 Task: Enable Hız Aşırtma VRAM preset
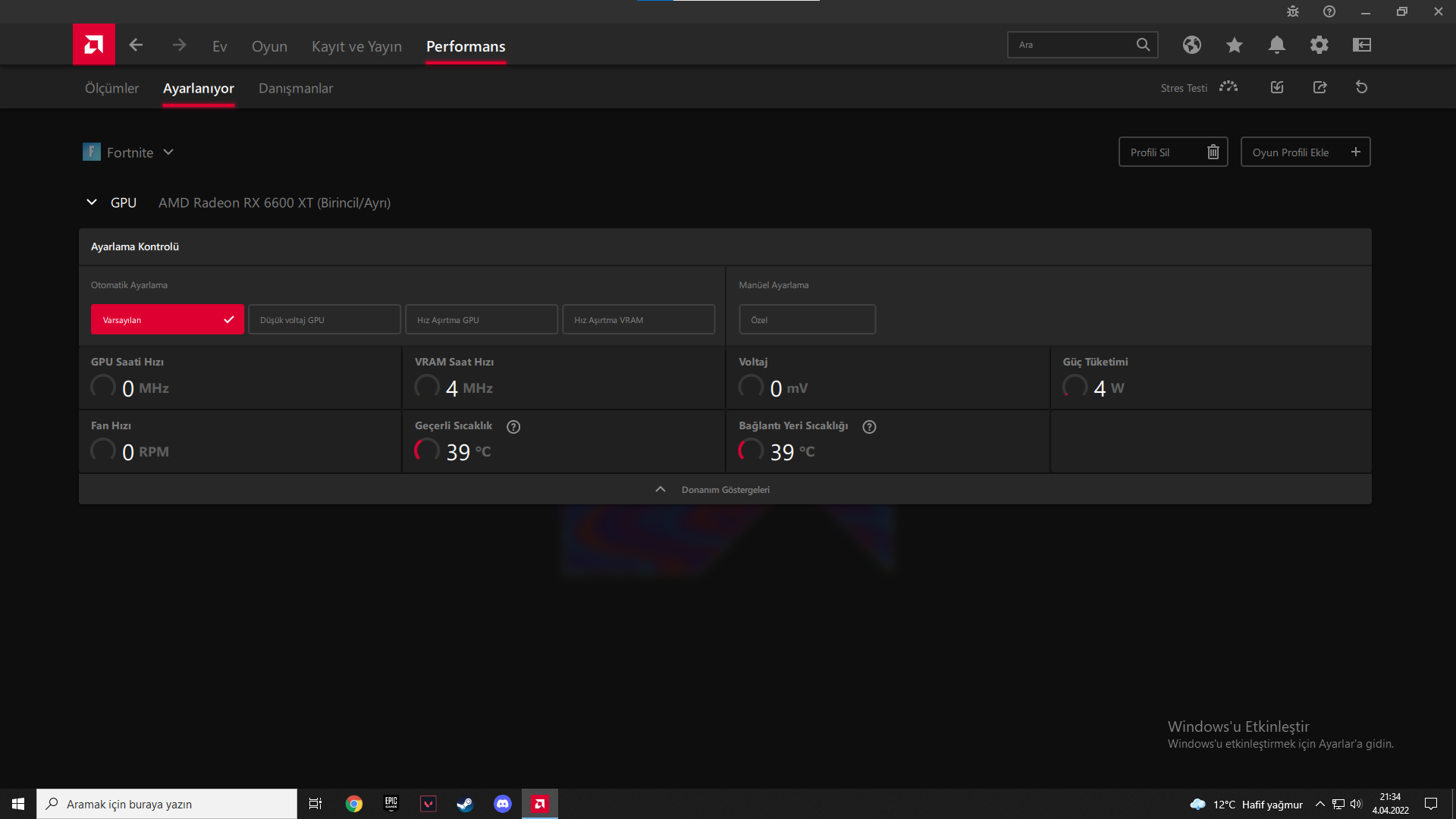[638, 319]
